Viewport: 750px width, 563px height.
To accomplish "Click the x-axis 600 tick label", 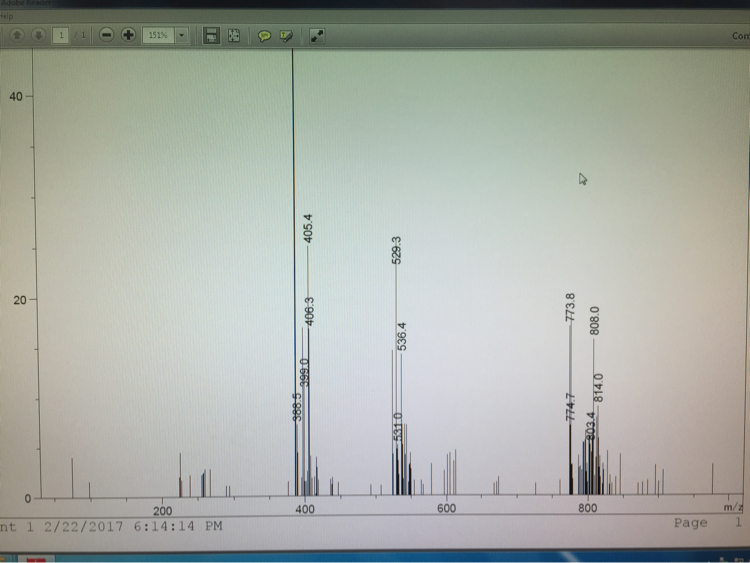I will (x=446, y=508).
